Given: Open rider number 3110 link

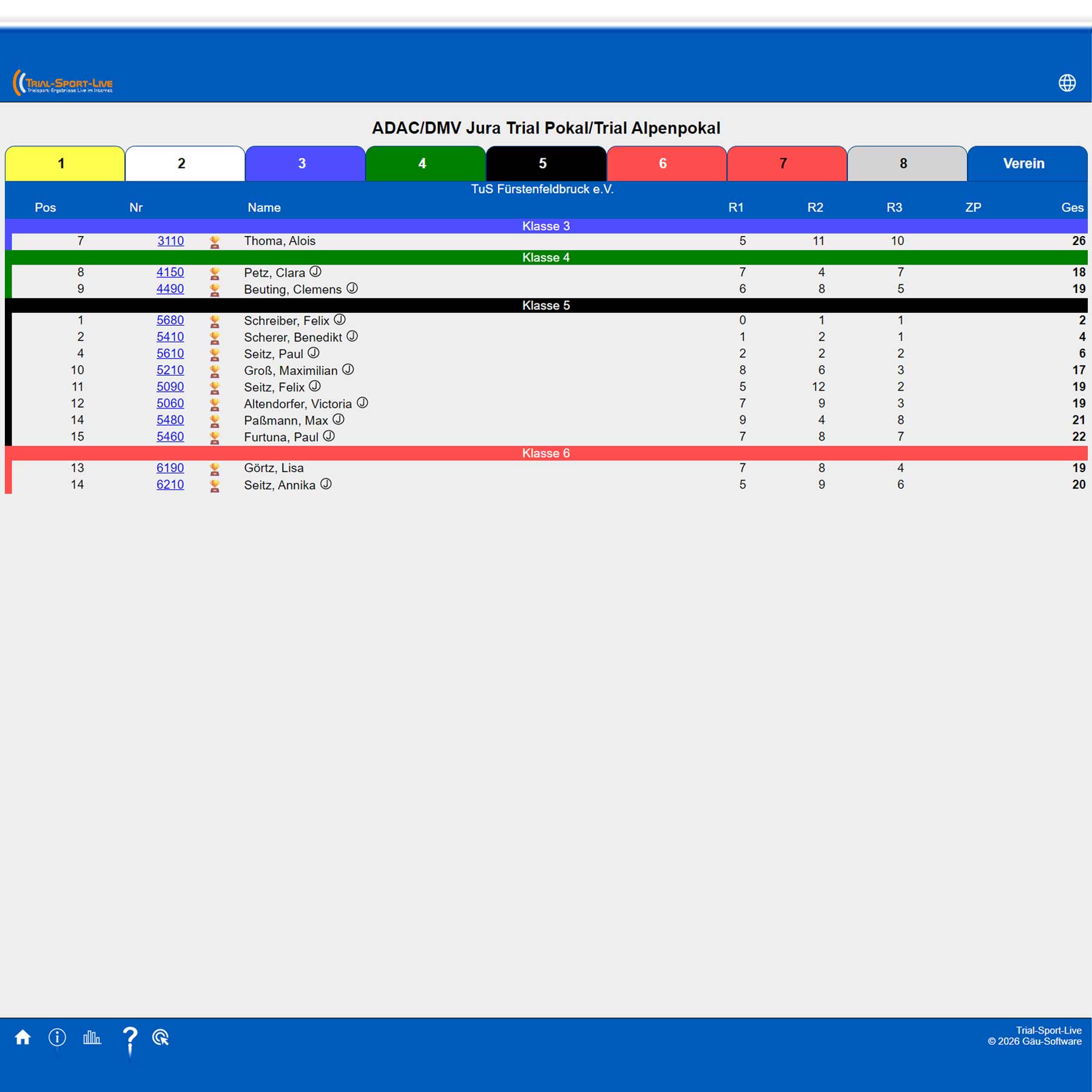Looking at the screenshot, I should tap(170, 241).
